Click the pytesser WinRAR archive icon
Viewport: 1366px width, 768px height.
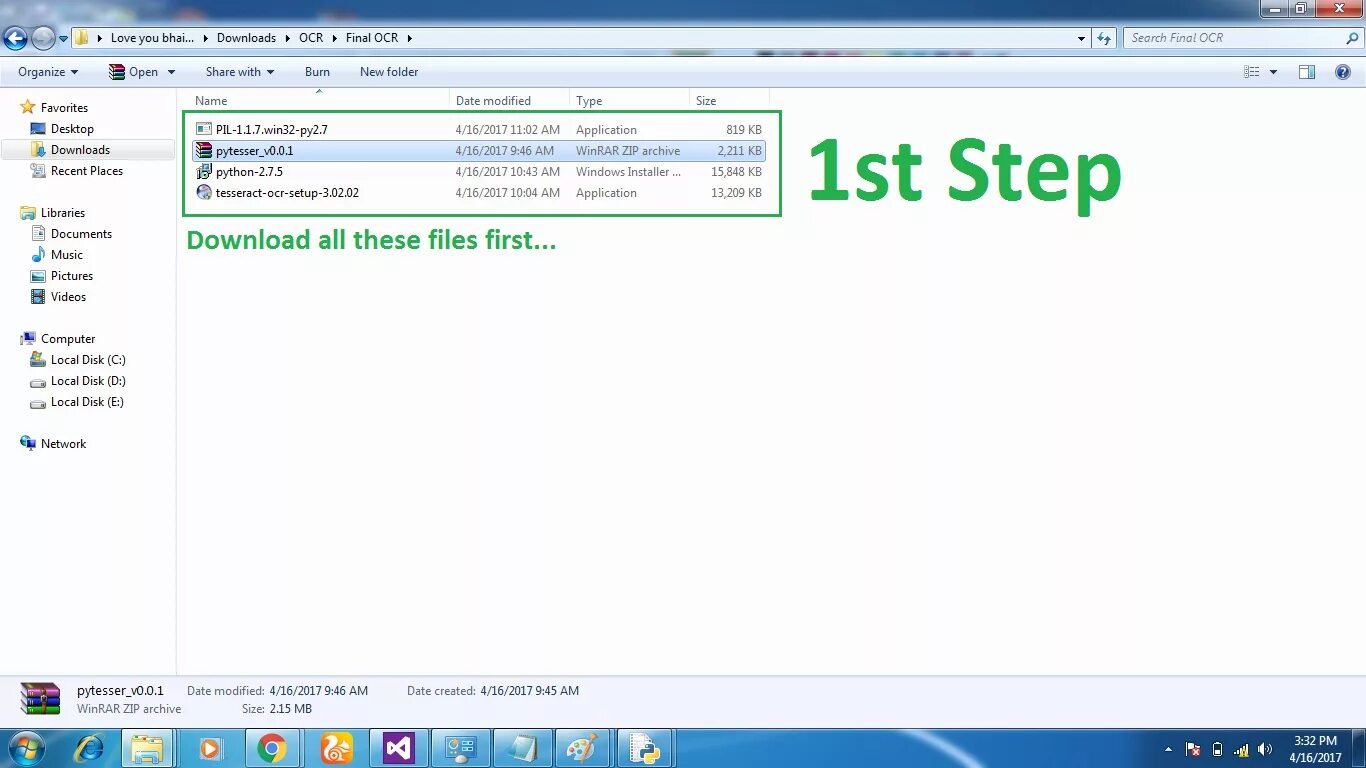click(x=204, y=151)
